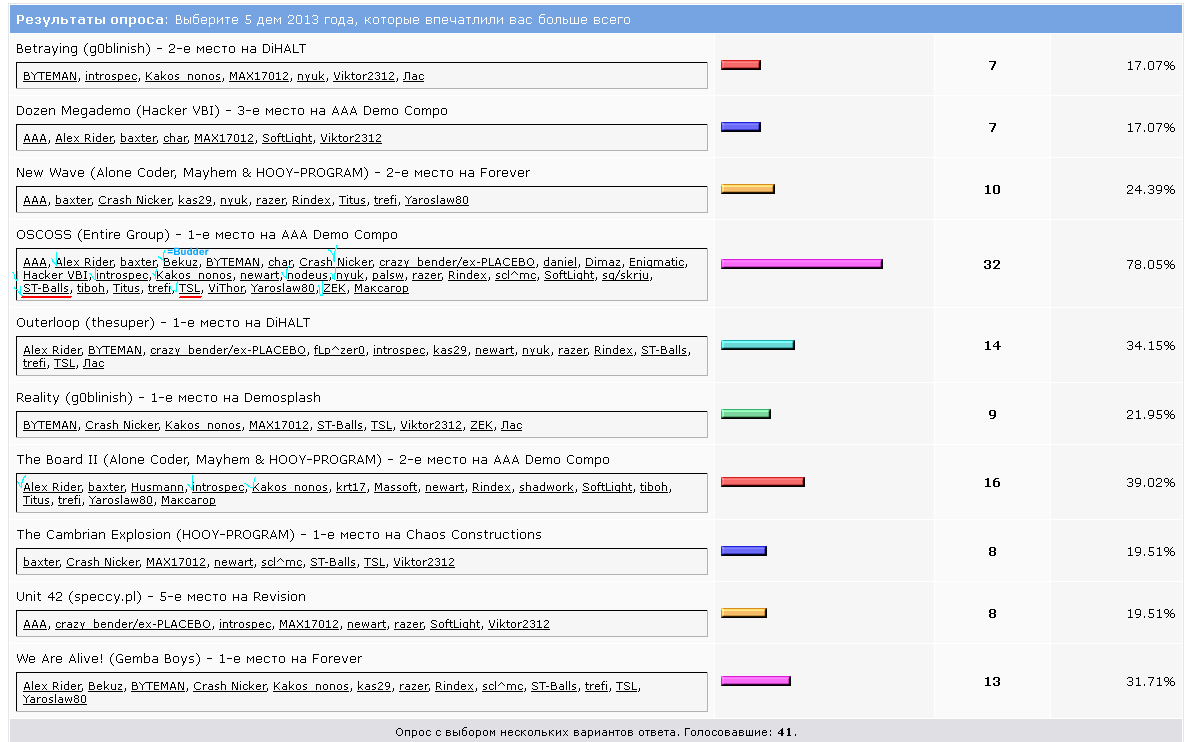Click the sq/skrju voter link
Viewport: 1194px width, 742px height.
(x=627, y=276)
